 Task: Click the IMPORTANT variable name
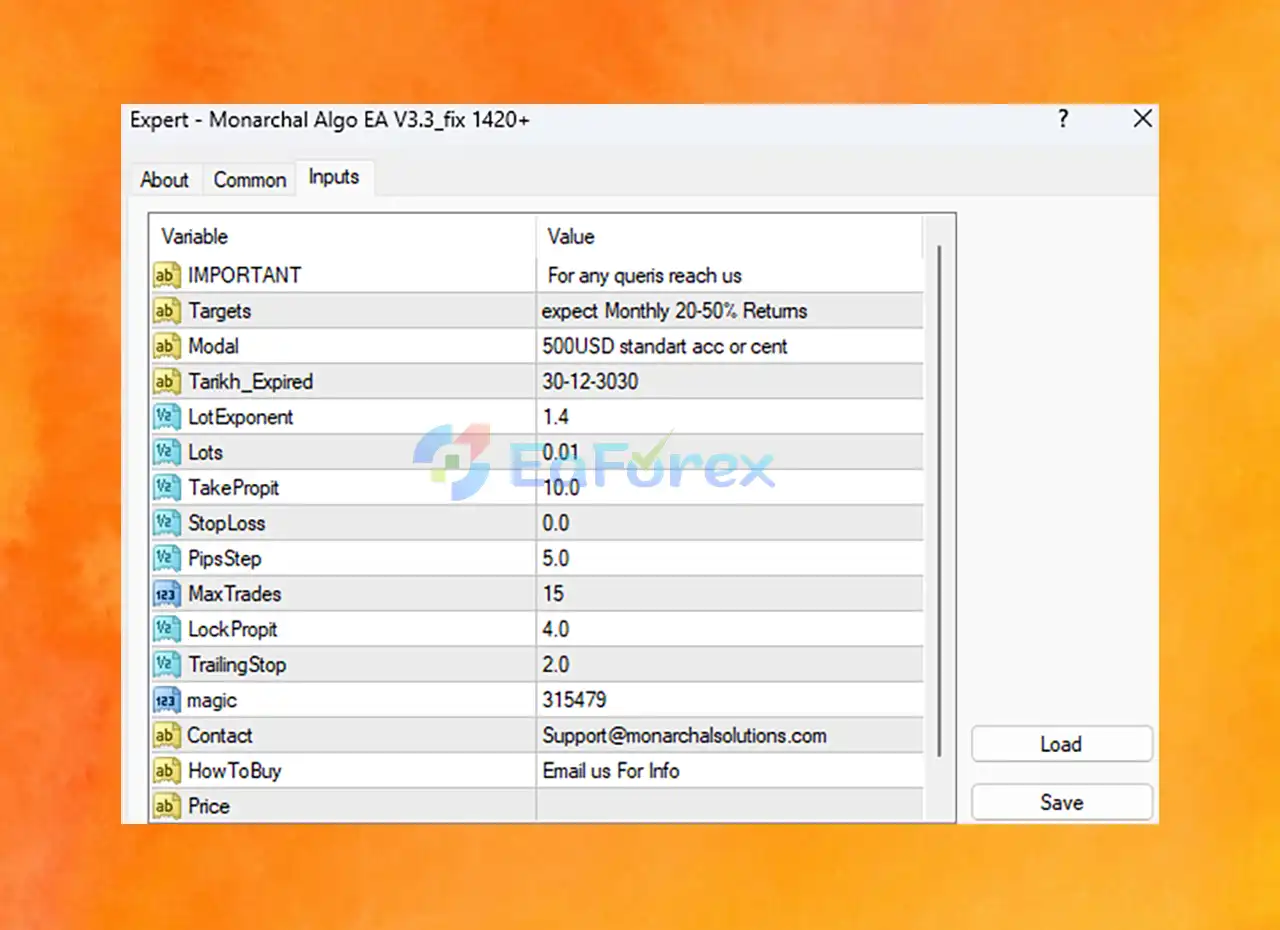245,275
